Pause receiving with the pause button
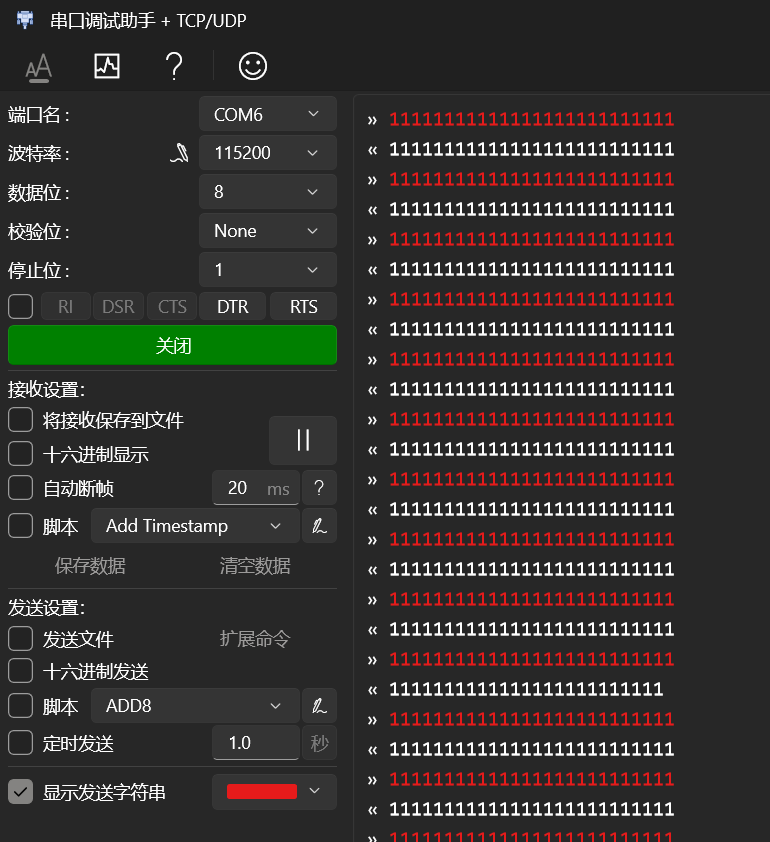770x842 pixels. 303,440
